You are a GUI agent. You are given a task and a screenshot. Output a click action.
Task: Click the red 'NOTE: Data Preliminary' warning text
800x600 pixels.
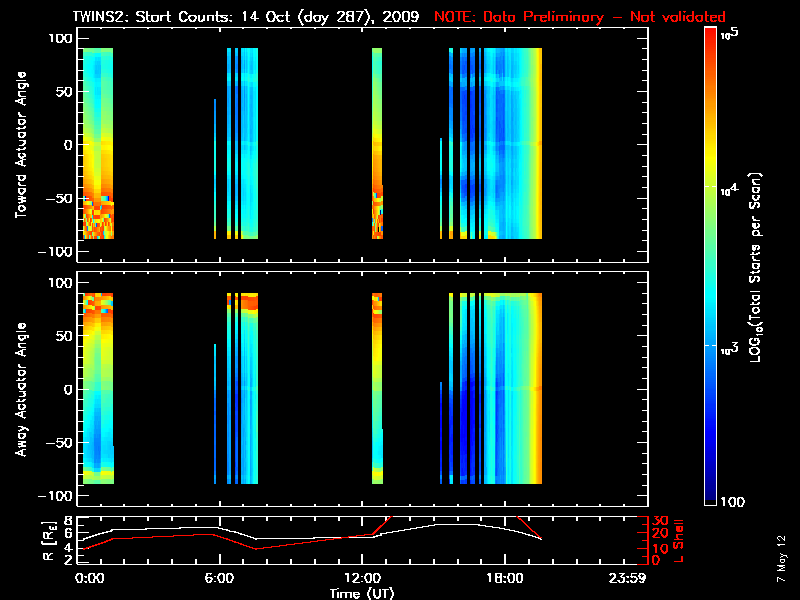click(580, 17)
